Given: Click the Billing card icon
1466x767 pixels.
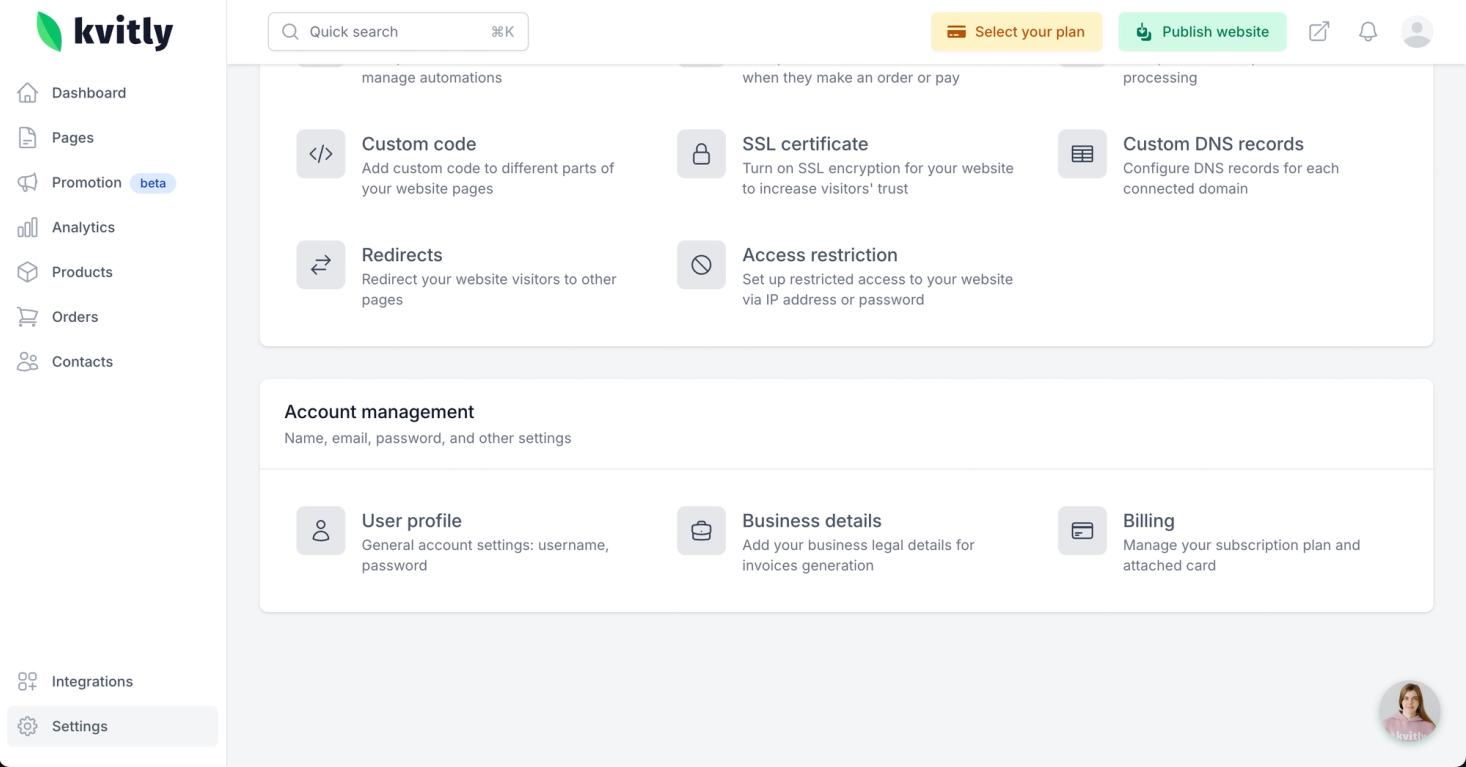Looking at the screenshot, I should tap(1082, 531).
